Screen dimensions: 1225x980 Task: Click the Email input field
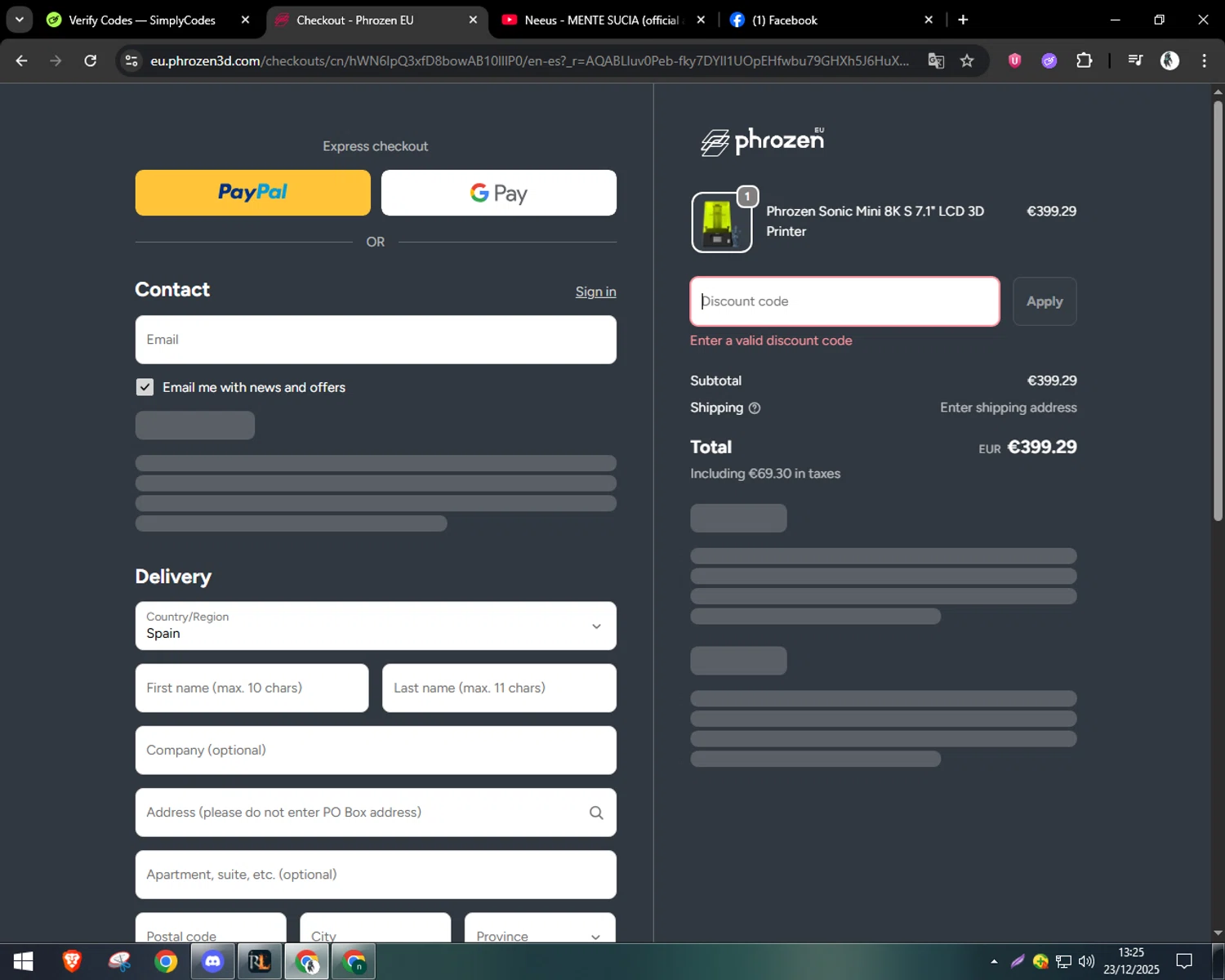coord(376,340)
